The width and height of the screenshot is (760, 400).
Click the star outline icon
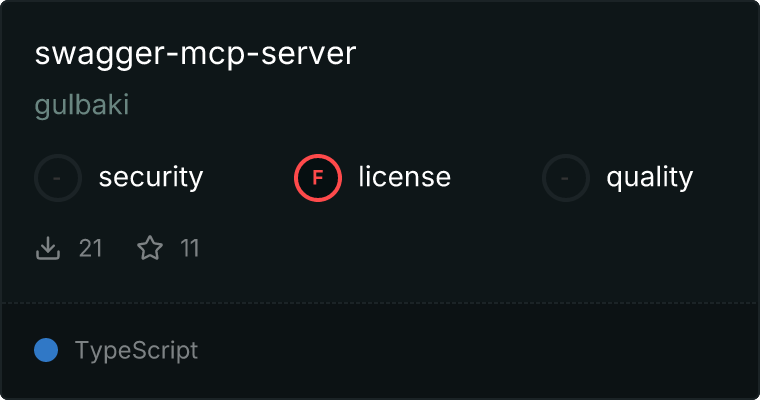150,248
